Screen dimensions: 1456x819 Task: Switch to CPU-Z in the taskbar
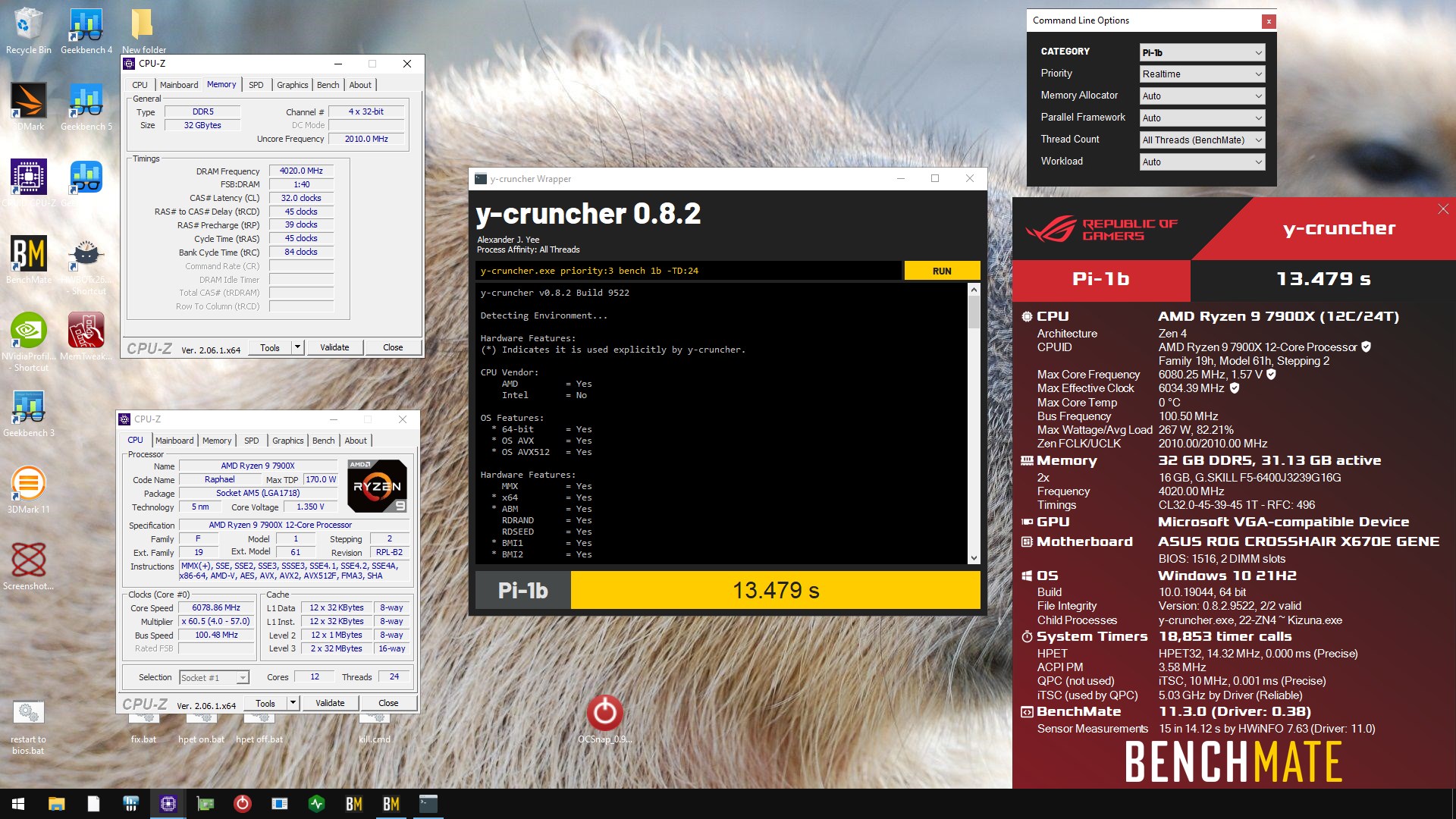click(x=168, y=804)
